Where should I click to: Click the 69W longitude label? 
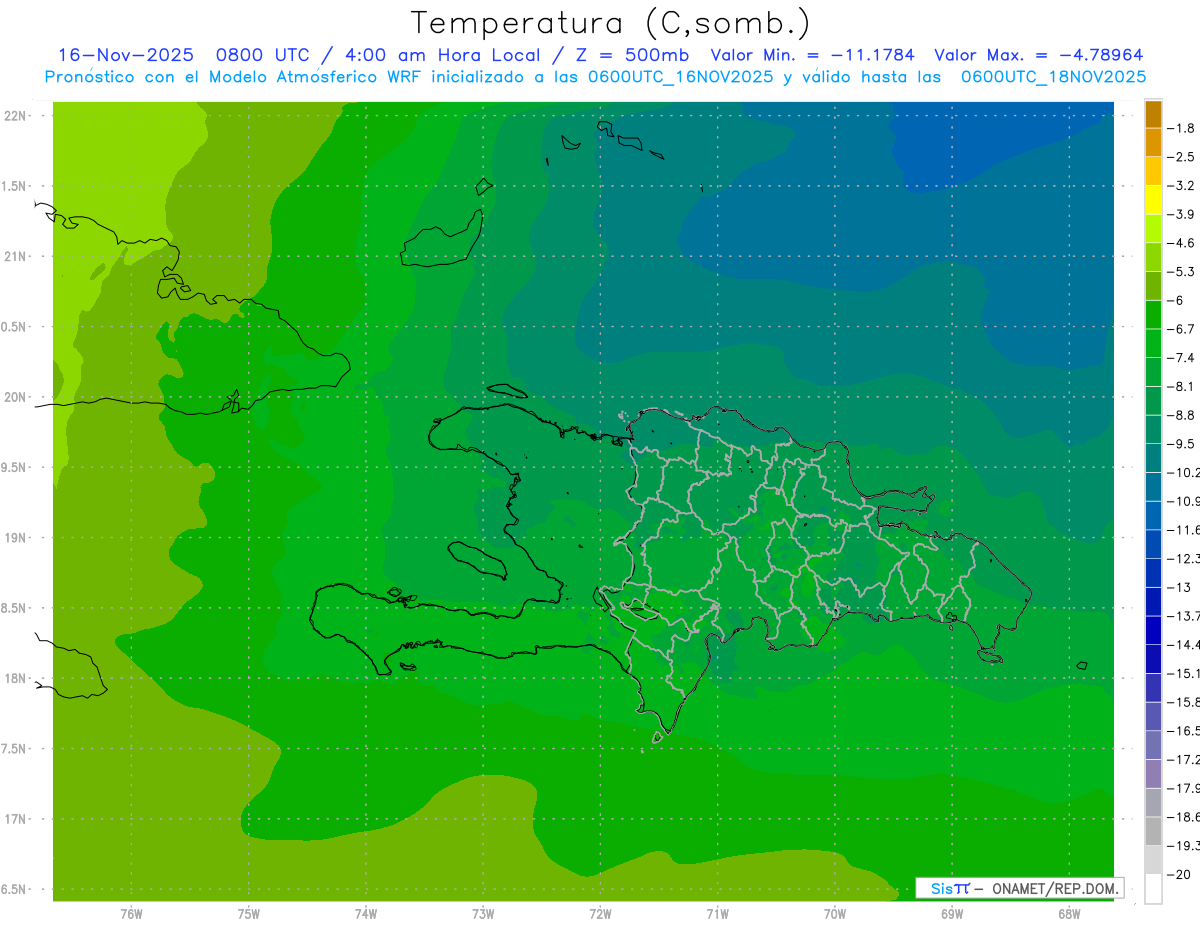952,913
